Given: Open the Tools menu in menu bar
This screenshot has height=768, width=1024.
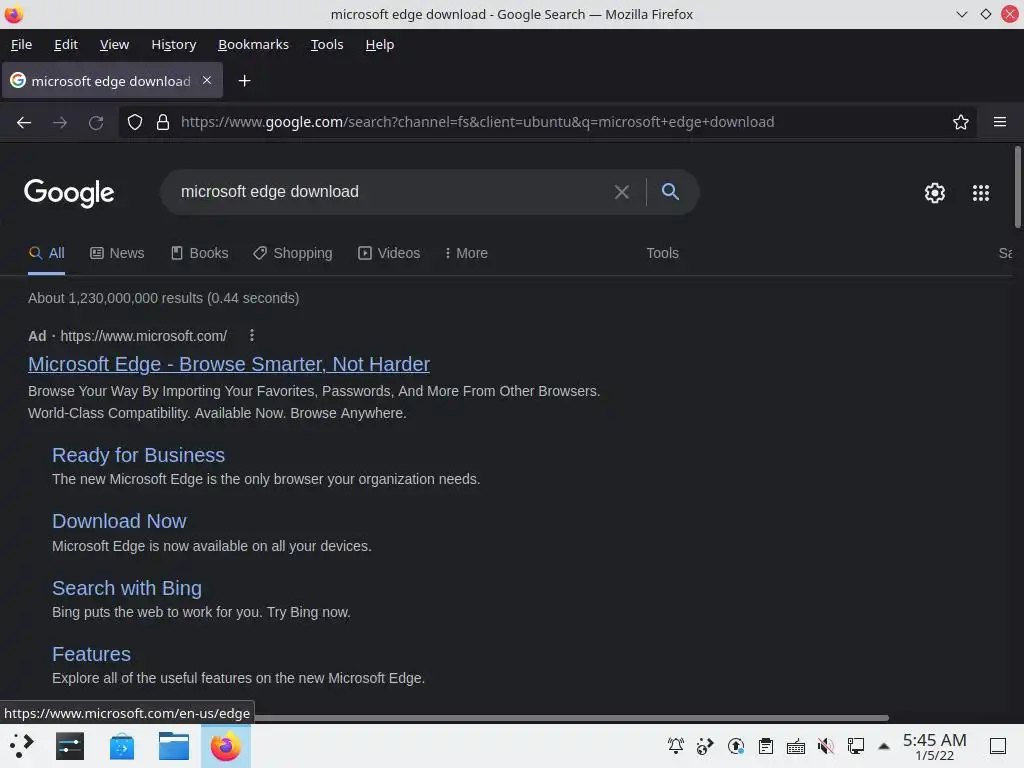Looking at the screenshot, I should coord(327,44).
